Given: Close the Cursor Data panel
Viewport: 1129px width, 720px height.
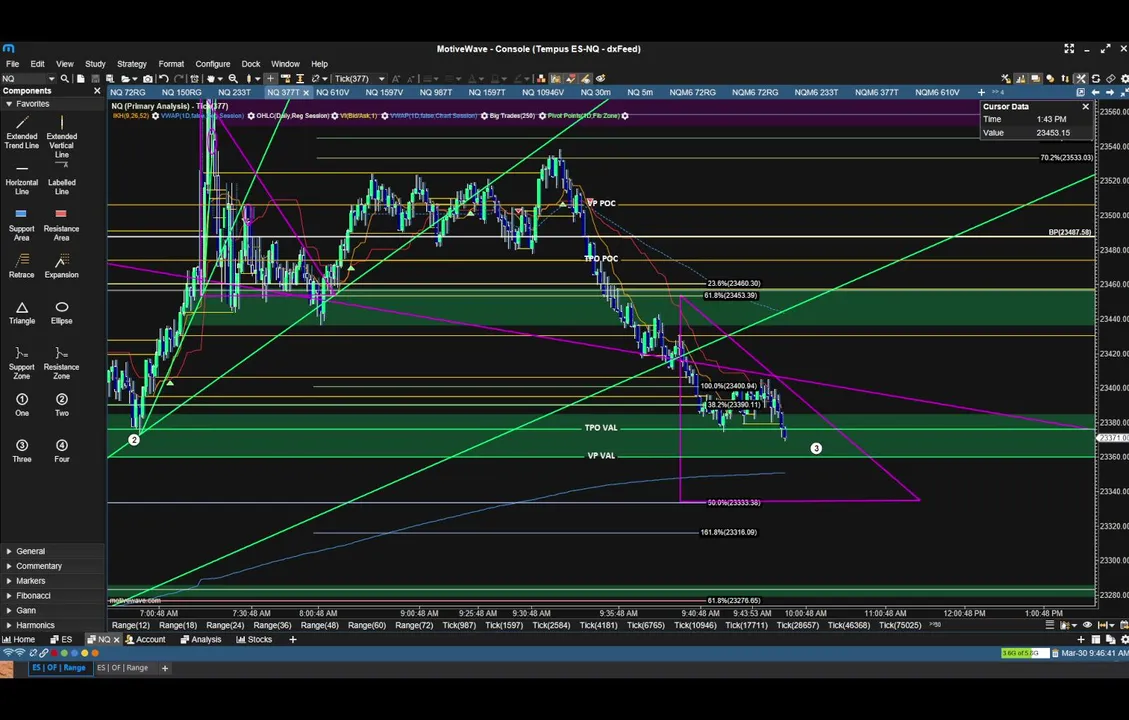Looking at the screenshot, I should [1086, 107].
